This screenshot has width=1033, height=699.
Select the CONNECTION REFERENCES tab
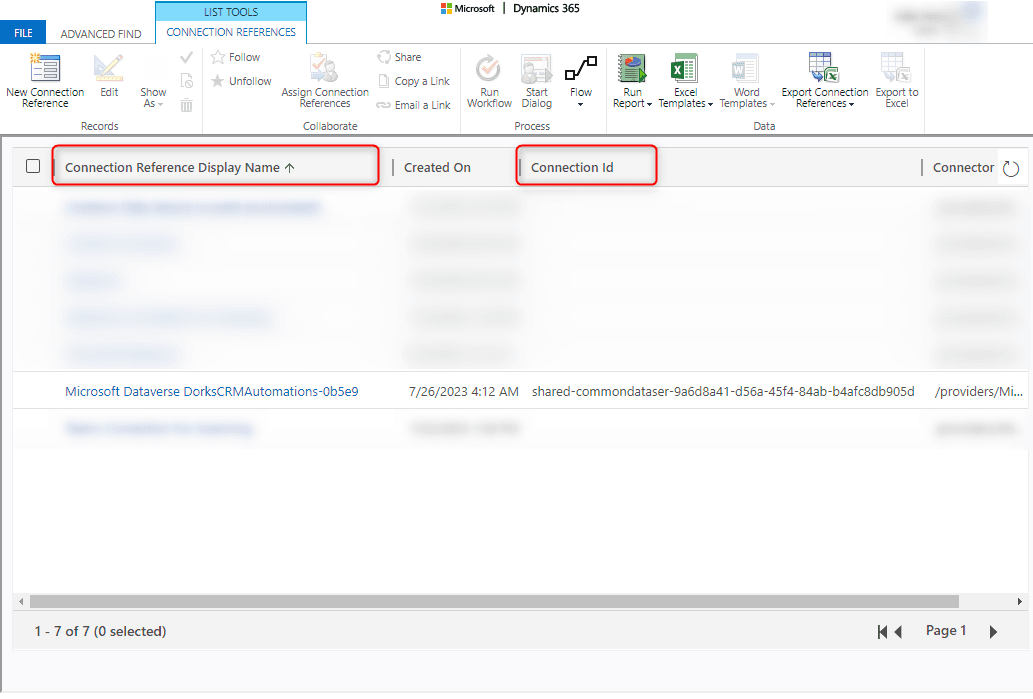pos(231,32)
